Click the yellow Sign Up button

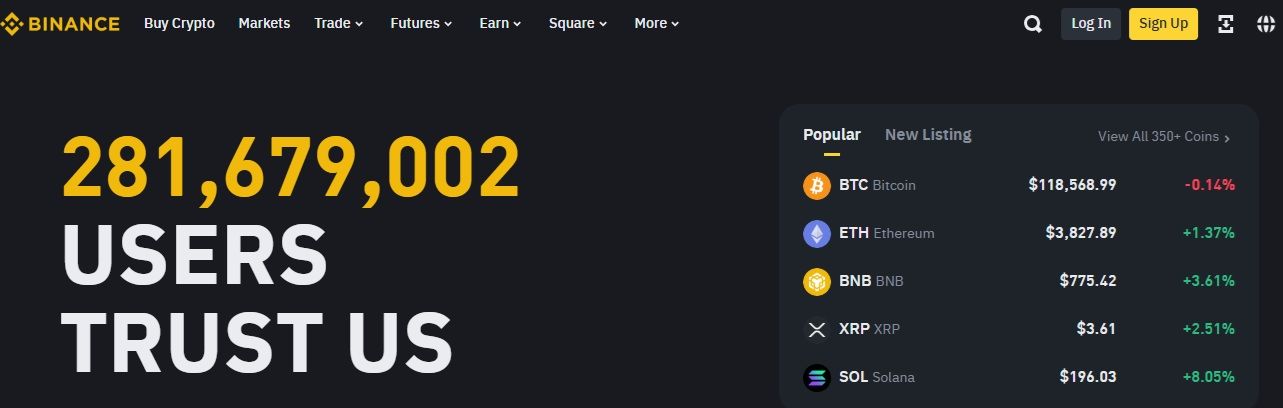[1163, 24]
